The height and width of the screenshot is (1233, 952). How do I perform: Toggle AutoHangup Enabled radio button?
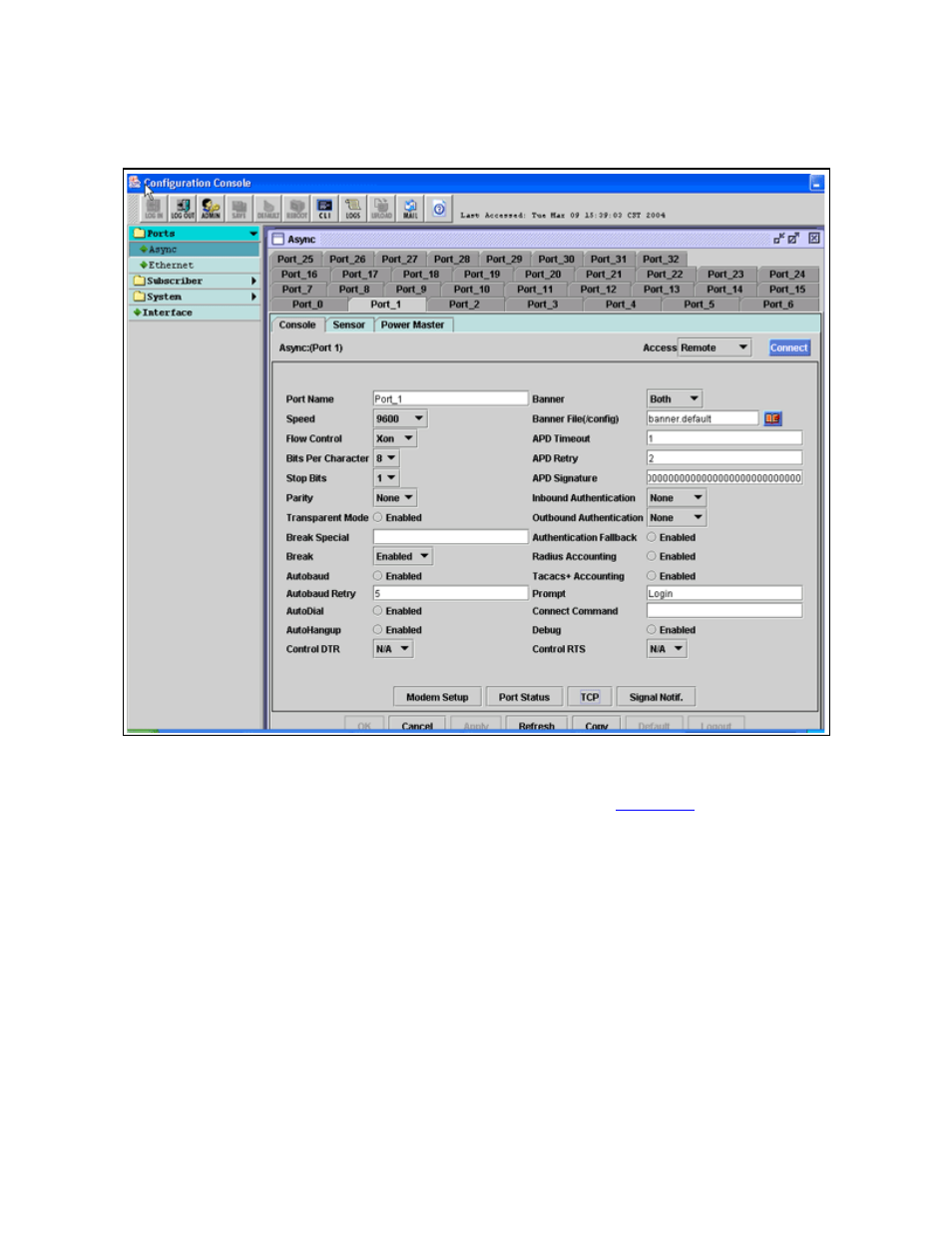378,630
